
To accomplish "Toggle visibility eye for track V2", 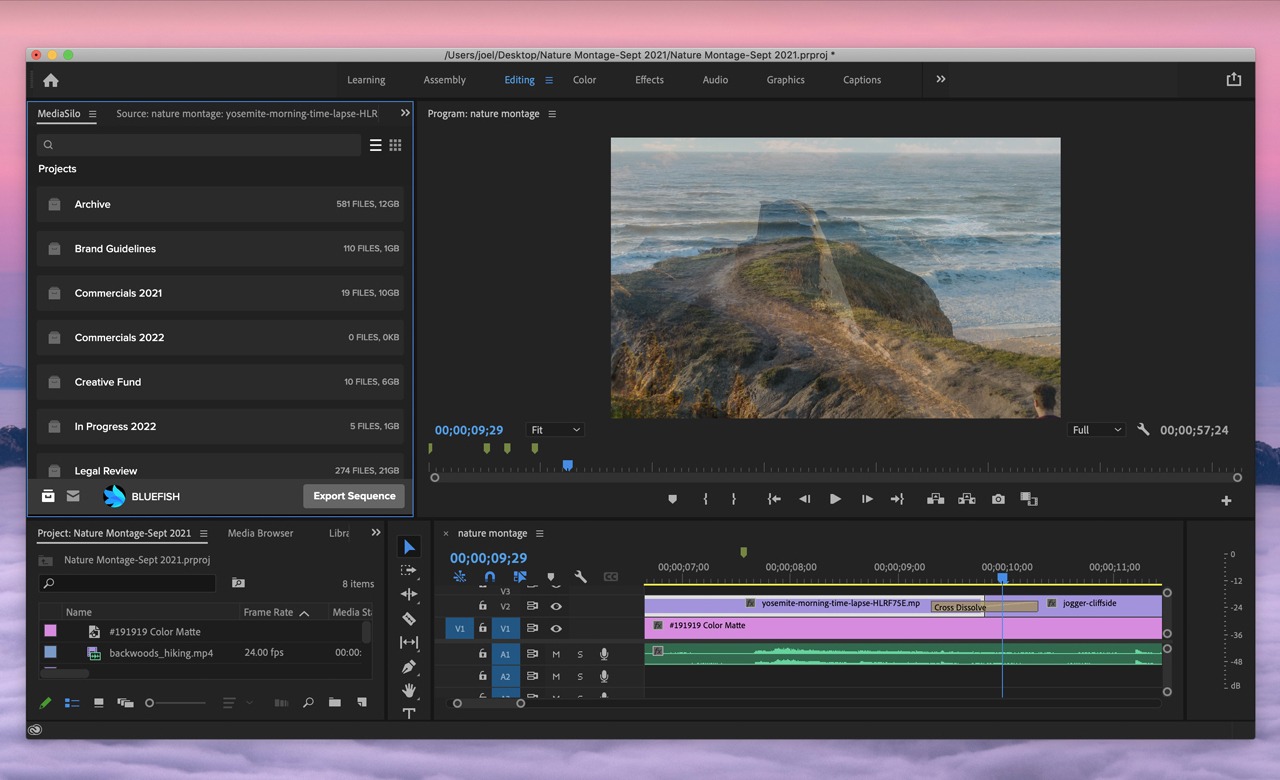I will (x=556, y=606).
